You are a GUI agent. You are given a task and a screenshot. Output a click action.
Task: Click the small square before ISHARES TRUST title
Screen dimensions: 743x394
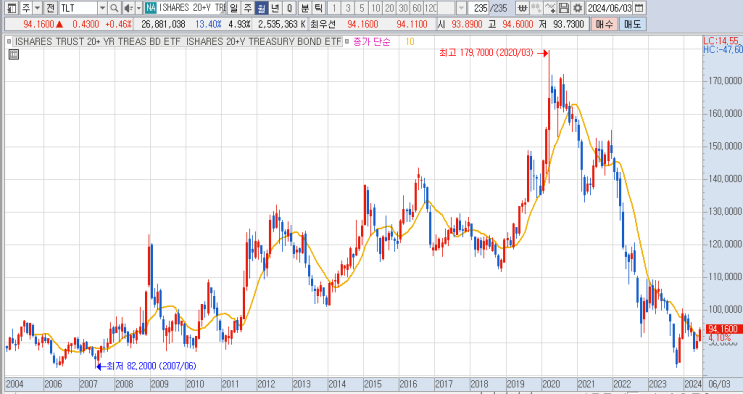pos(9,42)
